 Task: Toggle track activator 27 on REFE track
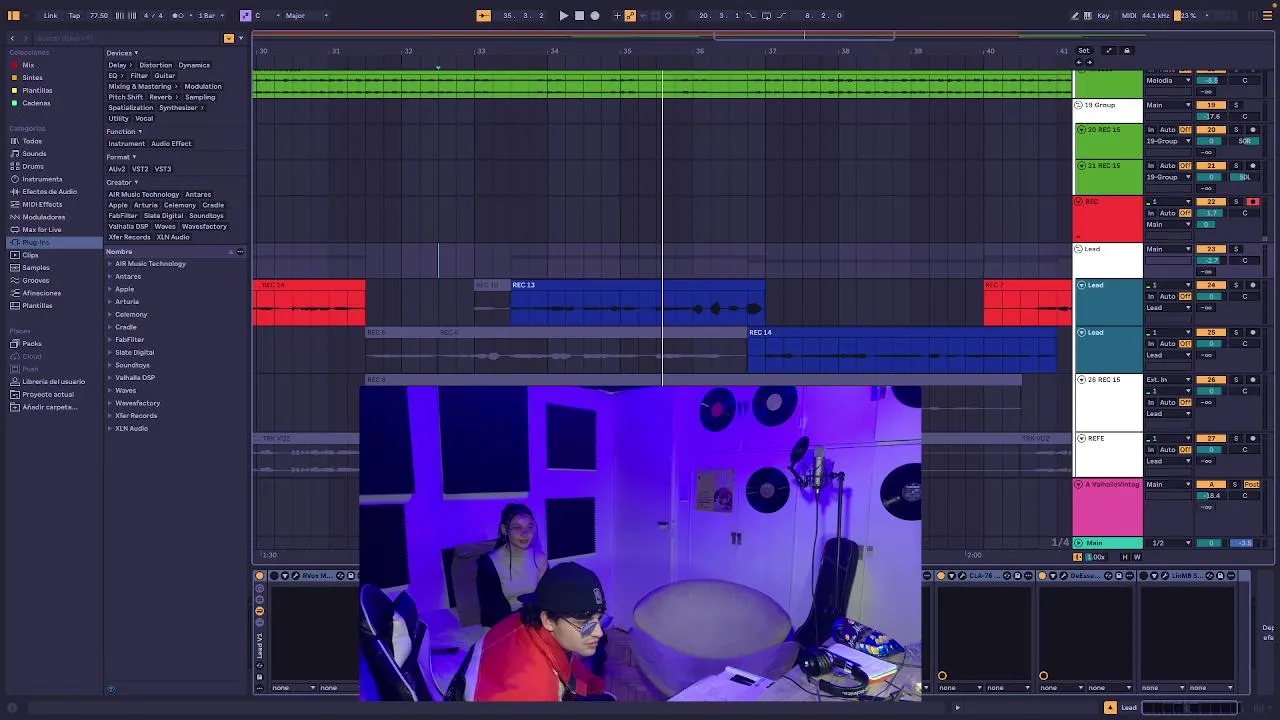coord(1211,438)
